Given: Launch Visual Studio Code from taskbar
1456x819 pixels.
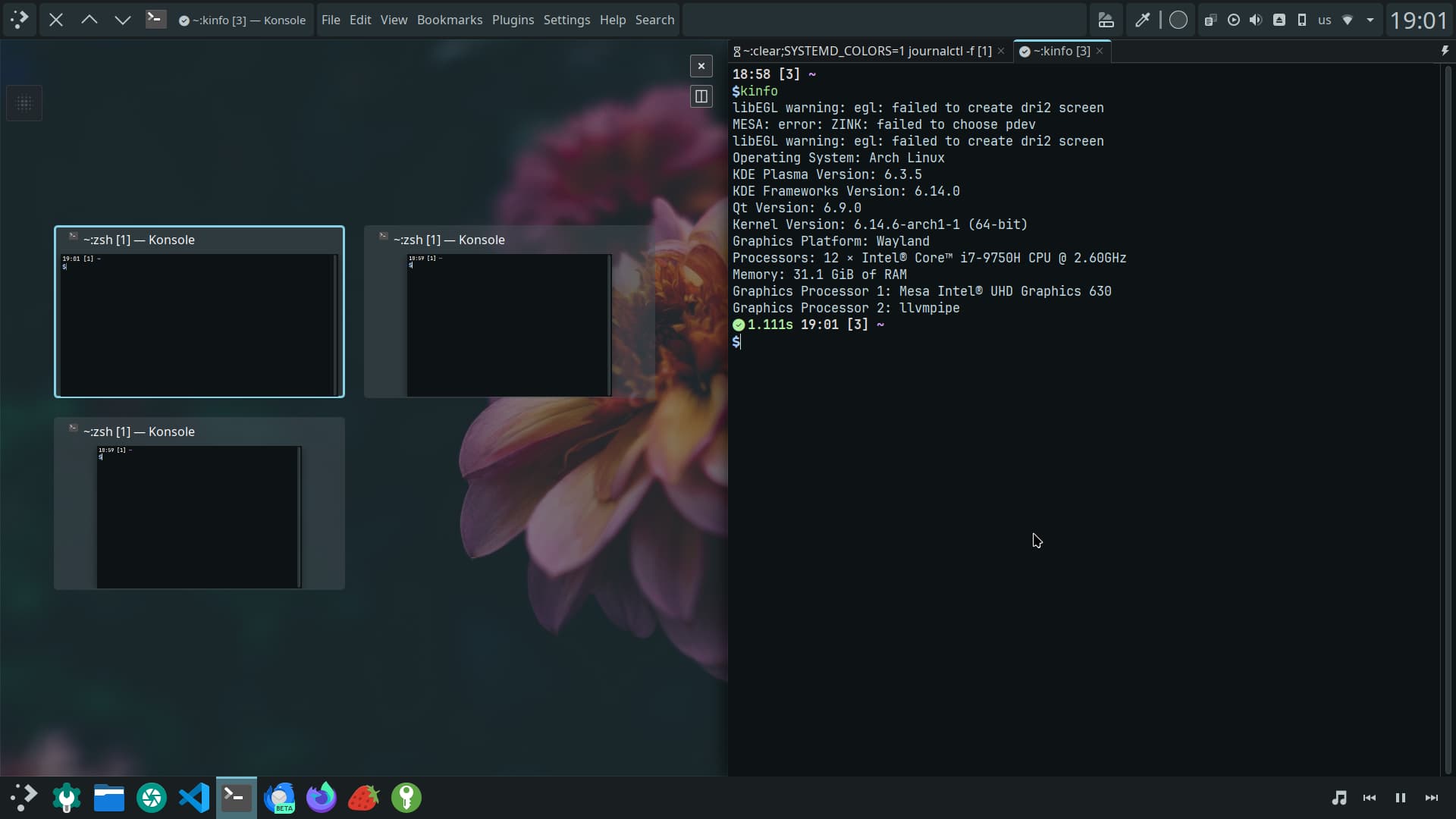Looking at the screenshot, I should (194, 797).
